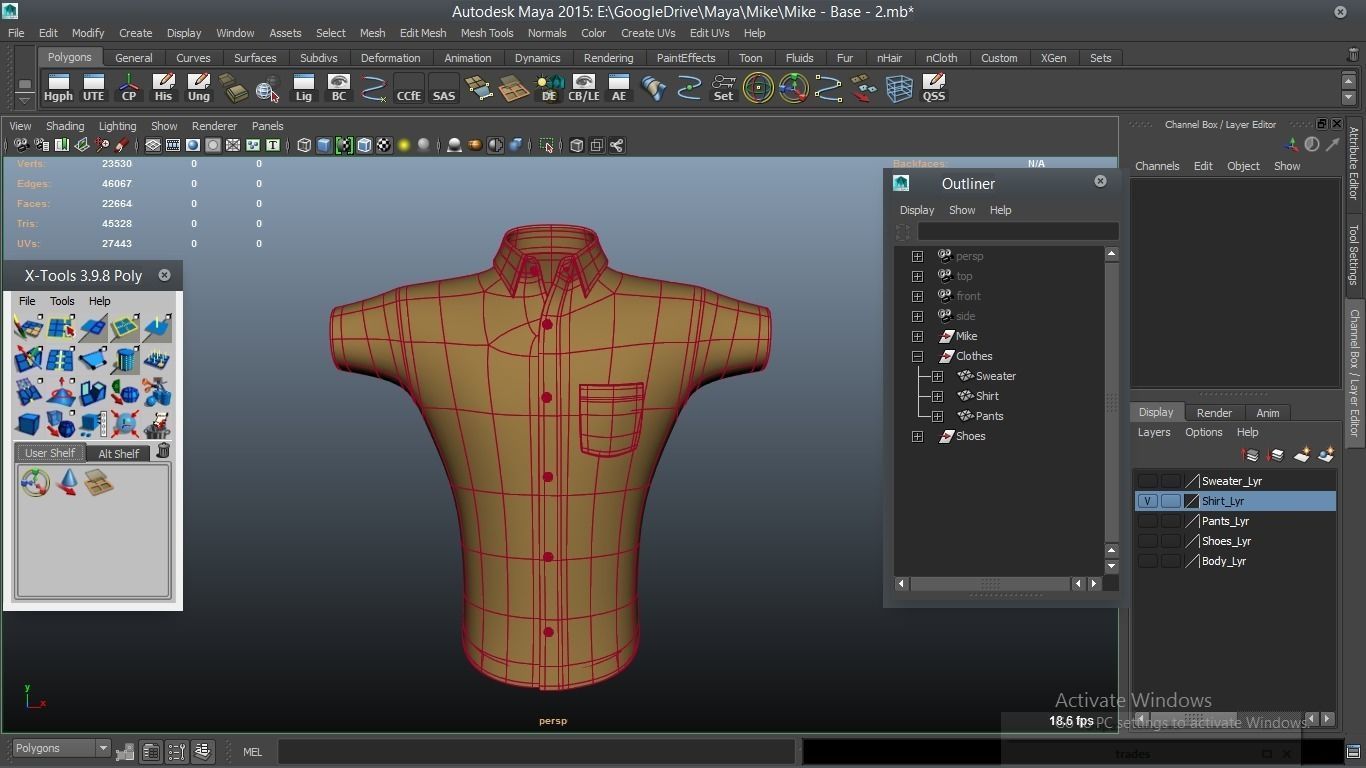Toggle visibility box of Shoes_Lyr
This screenshot has width=1366, height=768.
1148,541
